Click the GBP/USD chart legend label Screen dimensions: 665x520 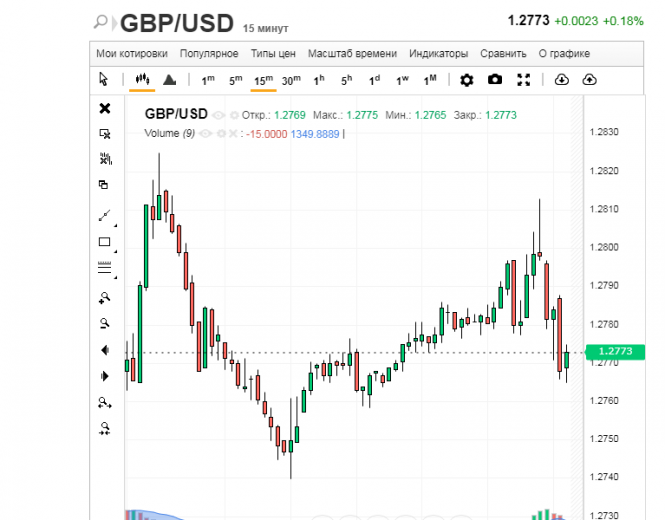coord(176,114)
